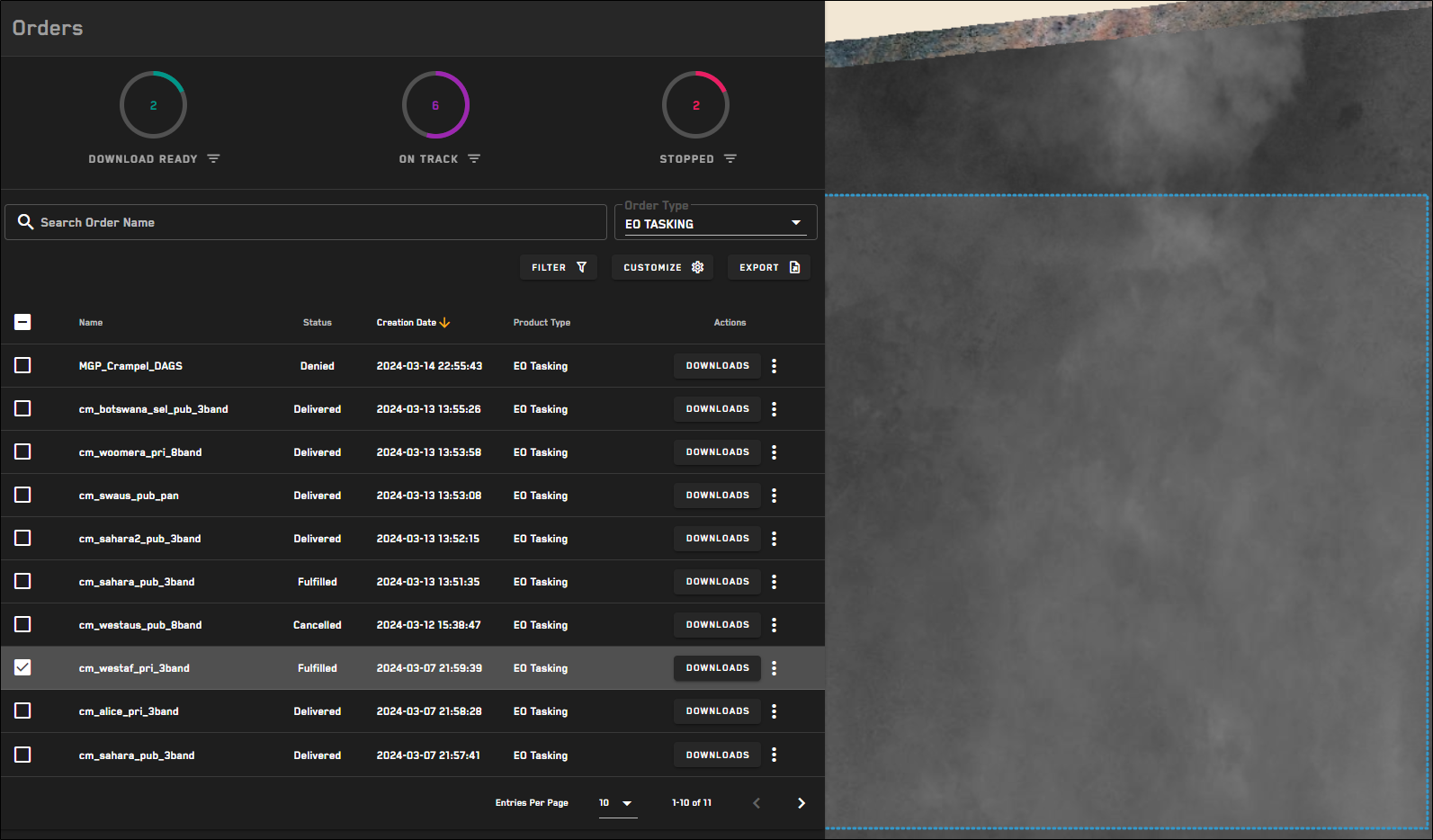Select the cm_botswana_sel_pub_3band checkbox
Viewport: 1433px width, 840px height.
(x=22, y=408)
